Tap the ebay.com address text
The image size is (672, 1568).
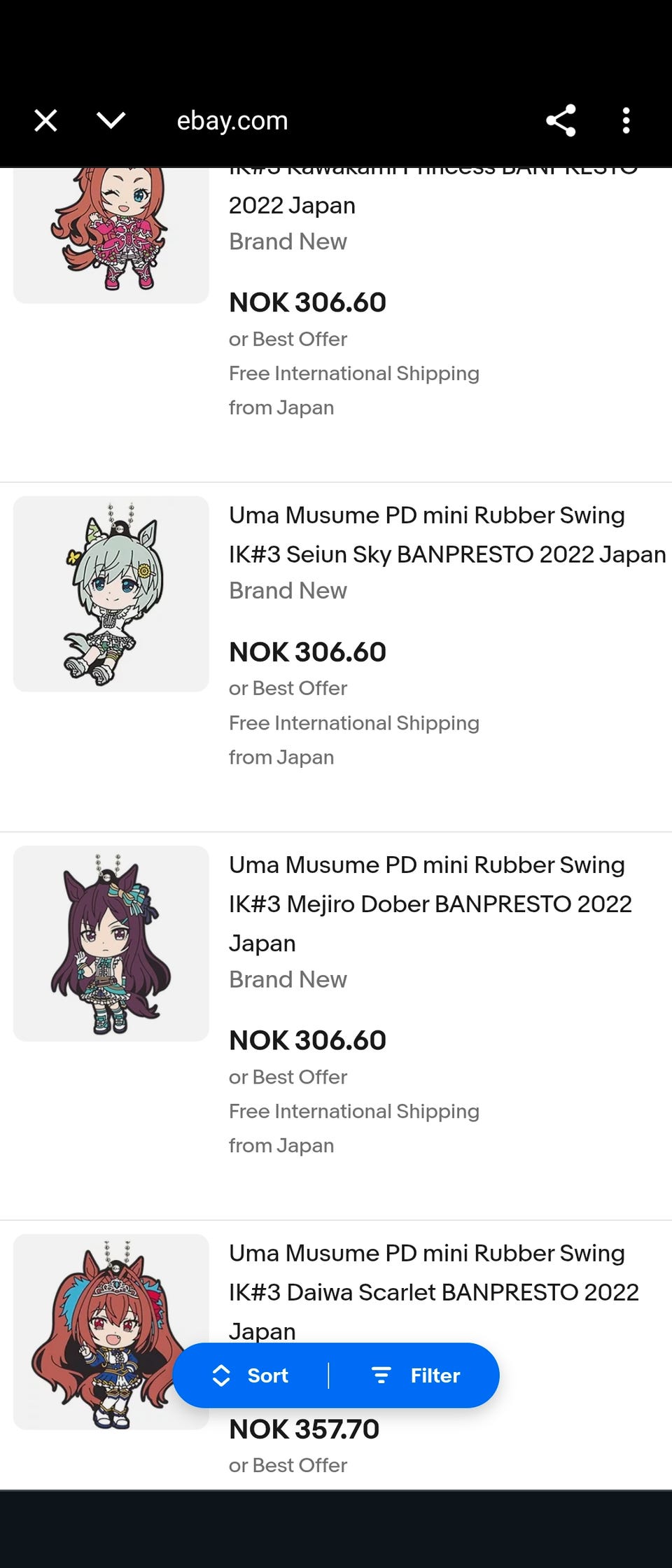232,120
